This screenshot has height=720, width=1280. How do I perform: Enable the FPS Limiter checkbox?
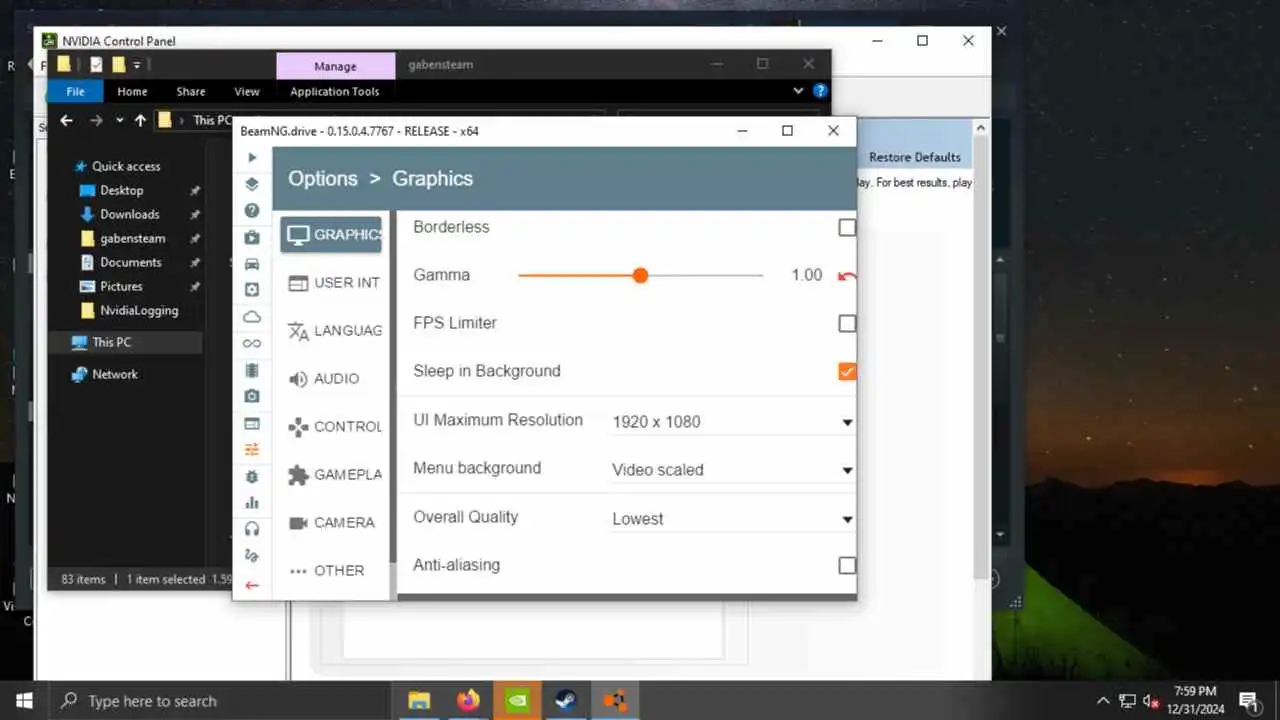coord(847,323)
